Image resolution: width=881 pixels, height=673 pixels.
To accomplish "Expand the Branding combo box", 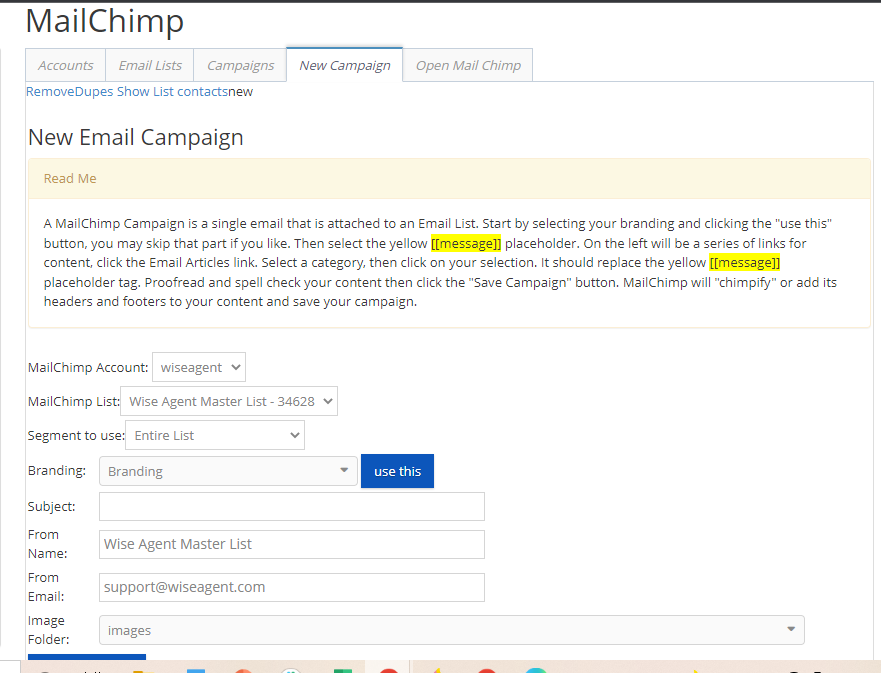I will (x=229, y=471).
